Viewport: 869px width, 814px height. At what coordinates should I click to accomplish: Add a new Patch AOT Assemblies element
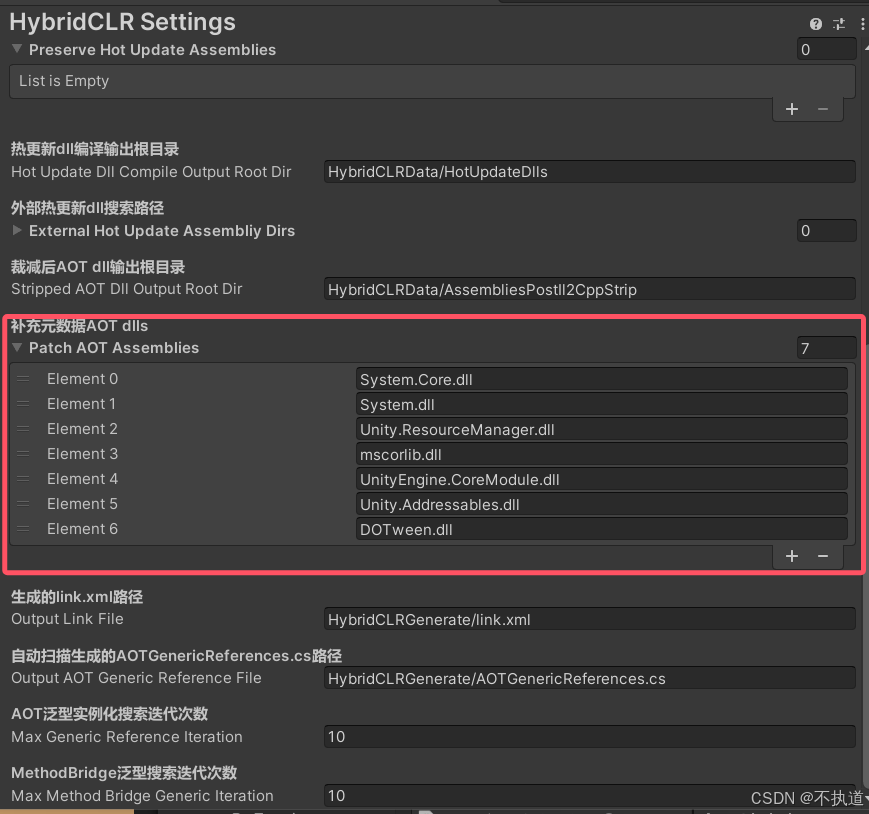(792, 556)
